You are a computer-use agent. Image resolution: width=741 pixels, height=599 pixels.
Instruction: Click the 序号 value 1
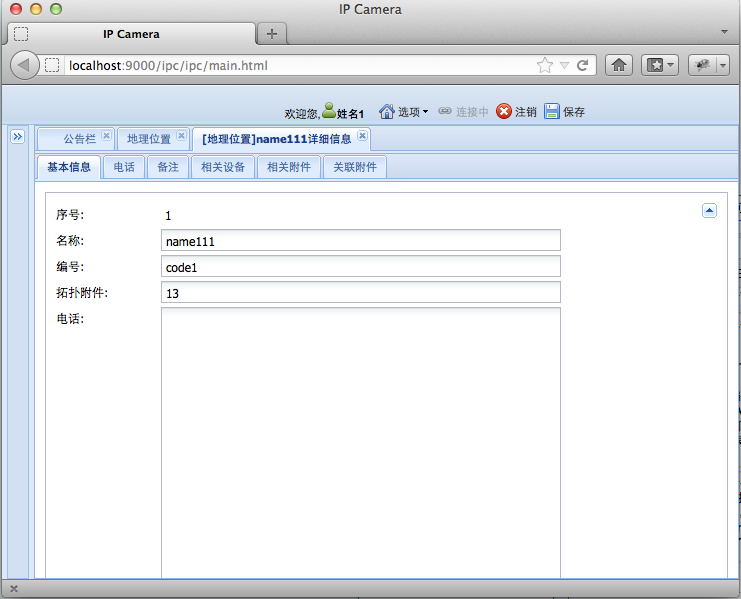pyautogui.click(x=168, y=216)
